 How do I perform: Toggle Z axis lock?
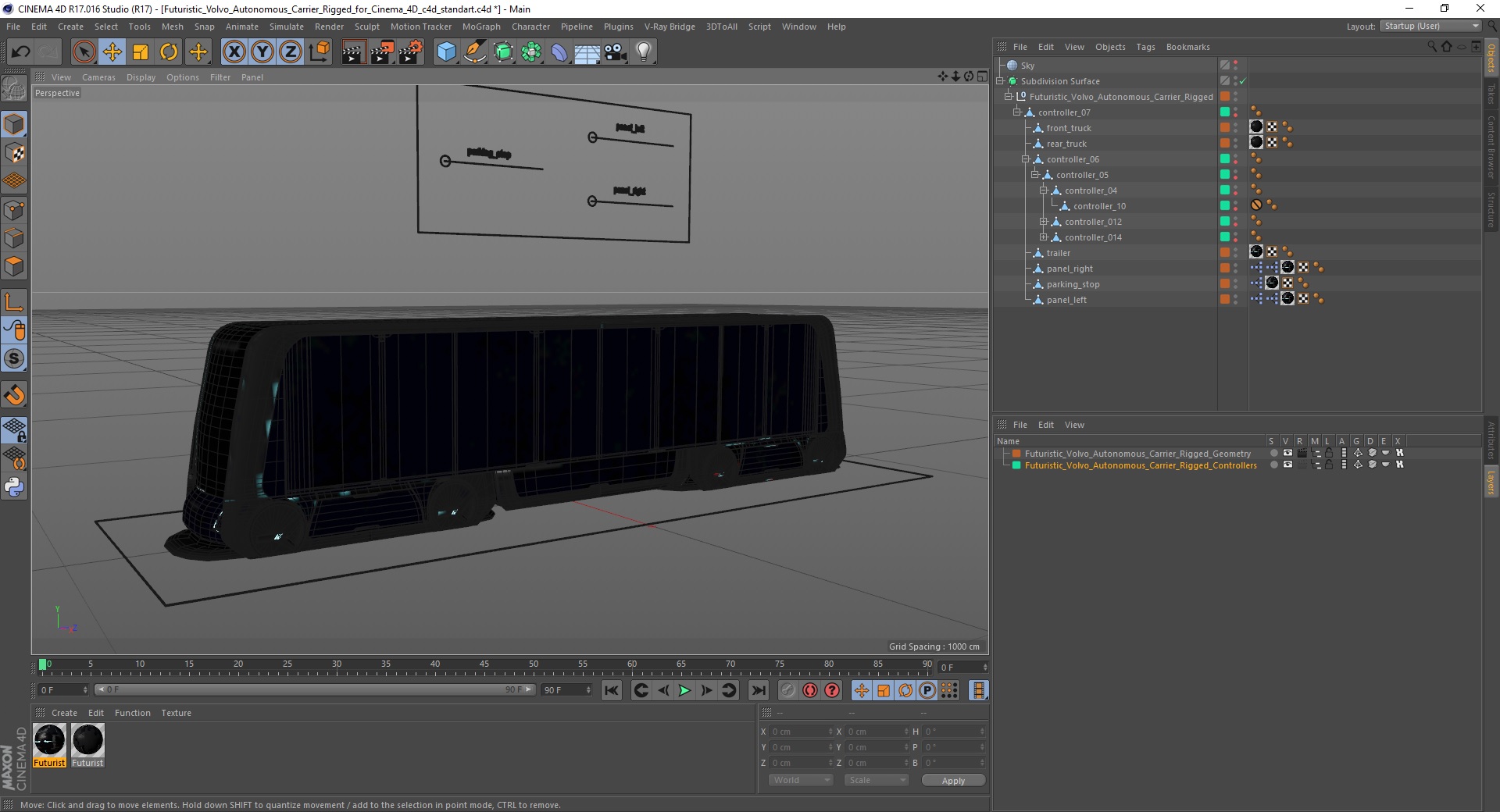pos(291,52)
